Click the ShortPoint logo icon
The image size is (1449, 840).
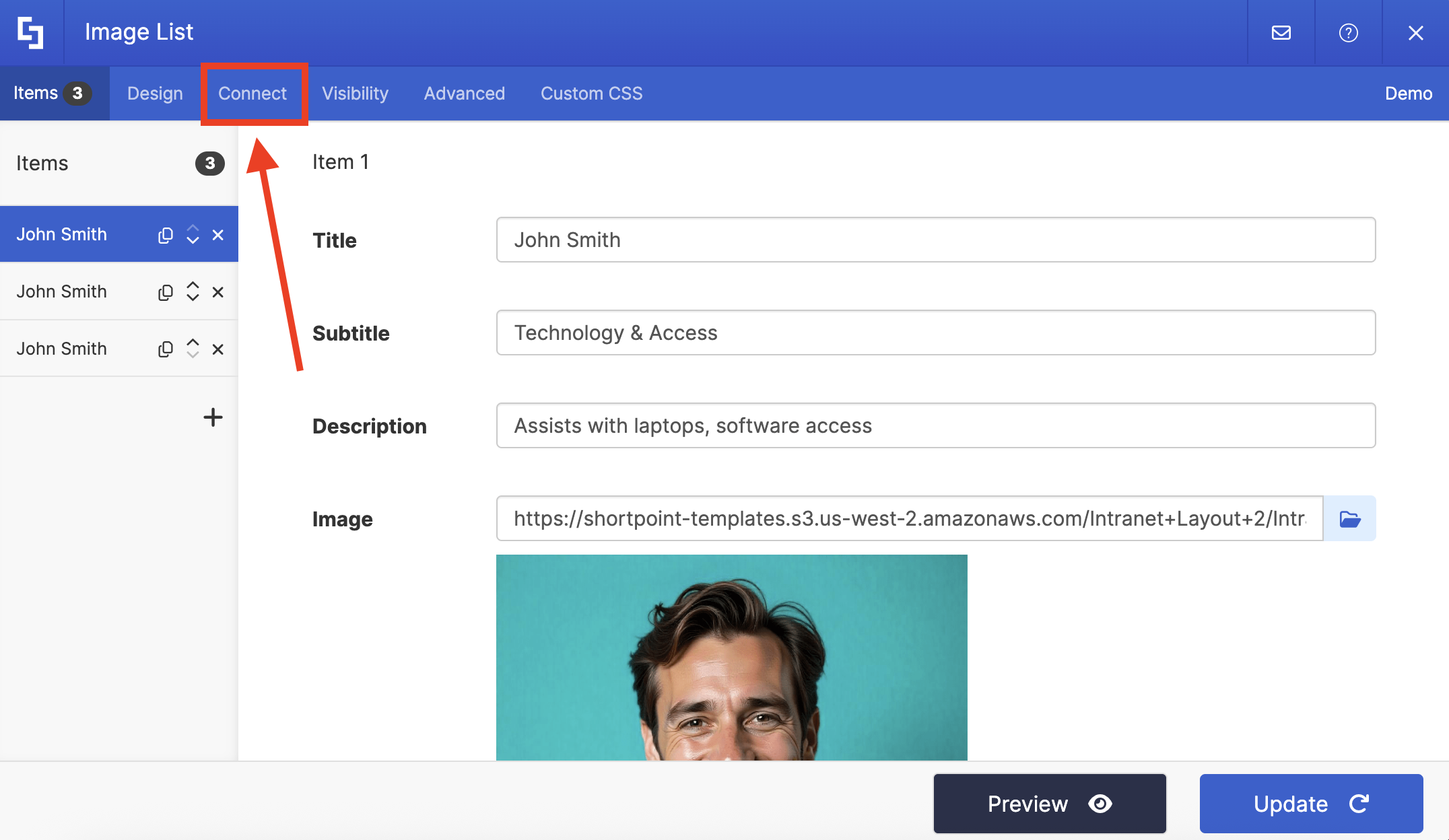[31, 32]
